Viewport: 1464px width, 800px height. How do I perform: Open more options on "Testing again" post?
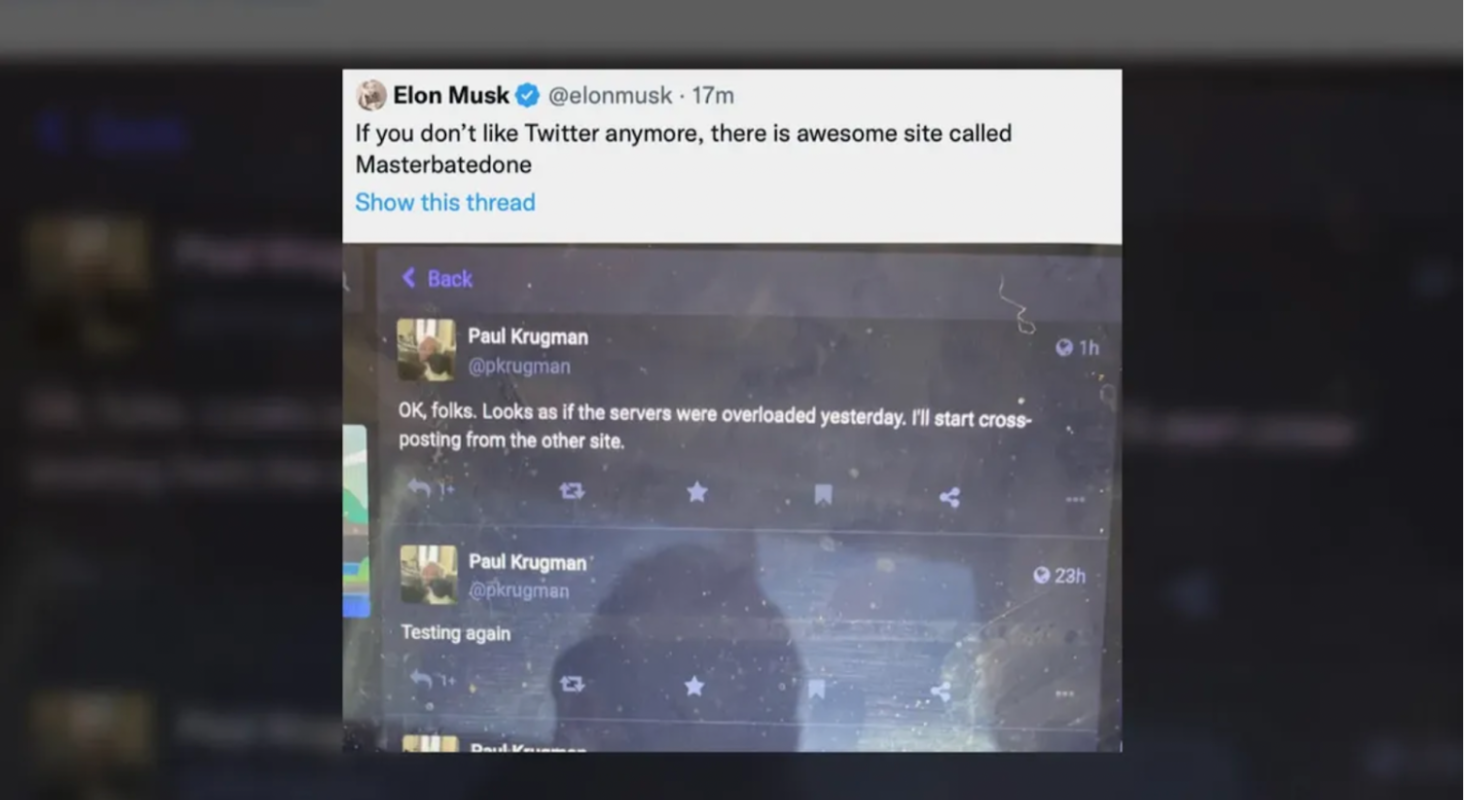(x=1064, y=693)
